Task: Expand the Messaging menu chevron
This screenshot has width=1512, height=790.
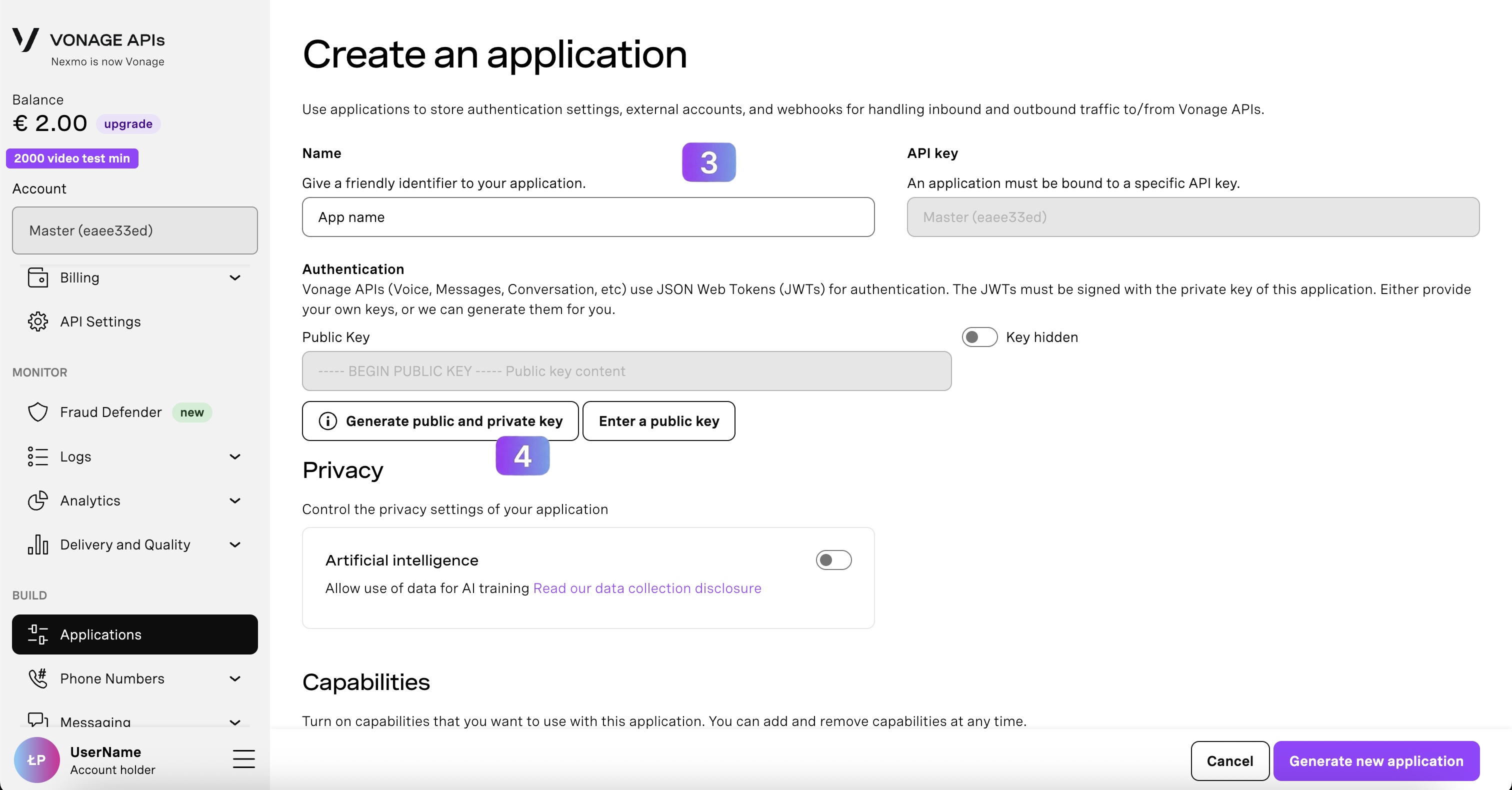Action: click(x=235, y=722)
